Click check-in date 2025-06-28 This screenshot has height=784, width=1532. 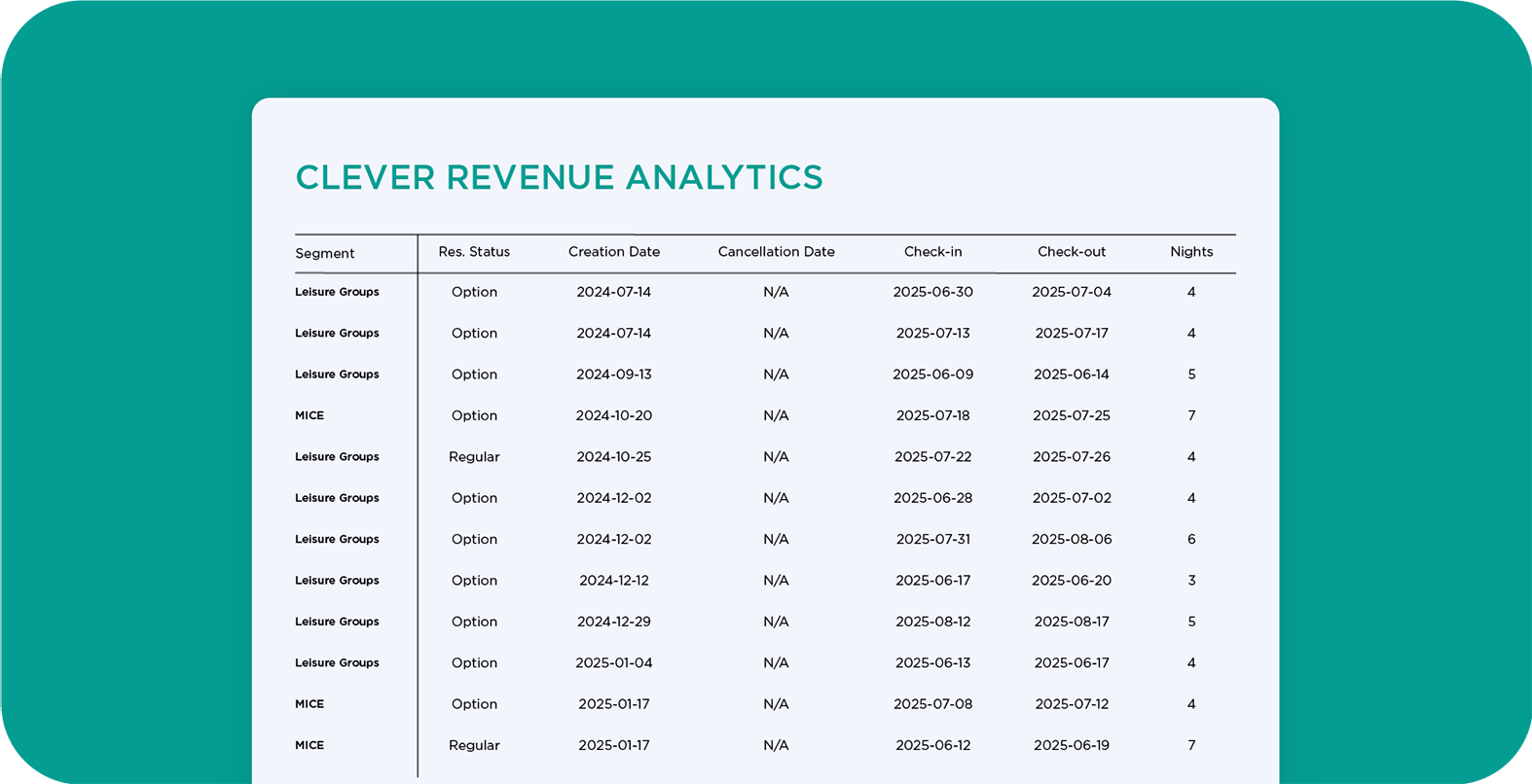coord(933,498)
